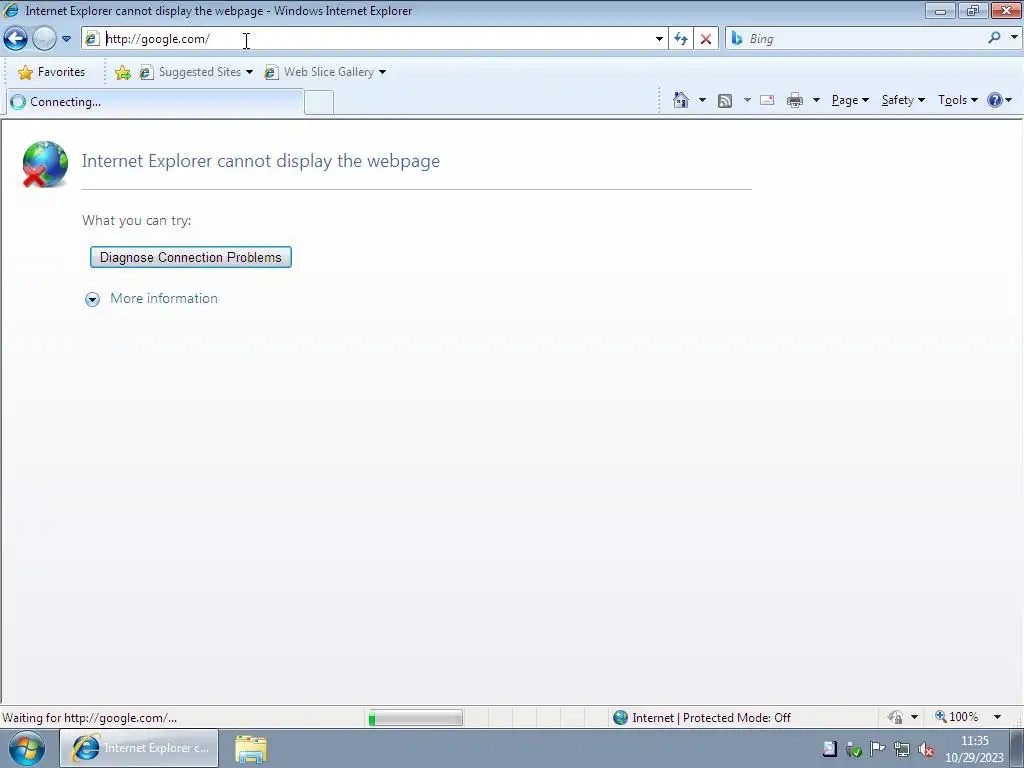
Task: Click the muted volume tray icon
Action: (926, 750)
